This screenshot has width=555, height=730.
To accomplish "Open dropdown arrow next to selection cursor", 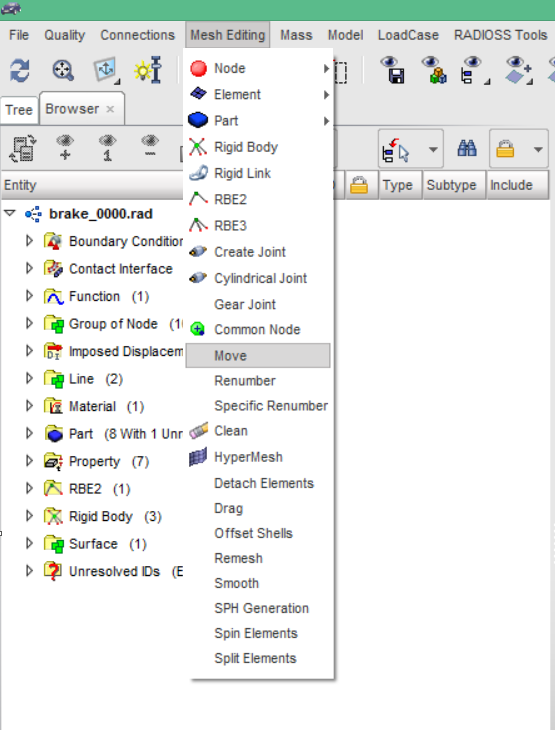I will [433, 150].
